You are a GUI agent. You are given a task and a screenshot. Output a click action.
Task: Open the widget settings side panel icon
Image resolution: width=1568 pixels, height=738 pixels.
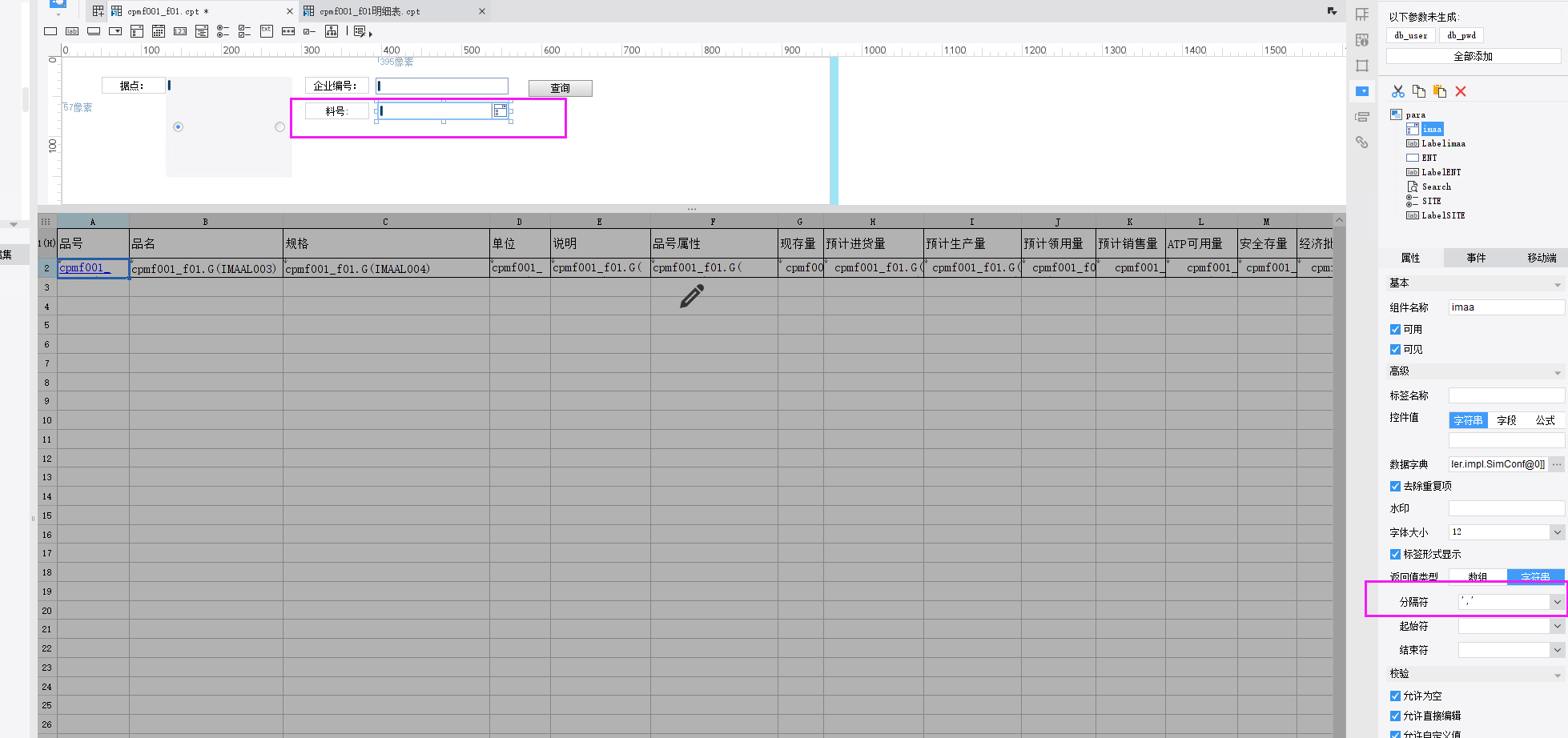pos(1362,91)
